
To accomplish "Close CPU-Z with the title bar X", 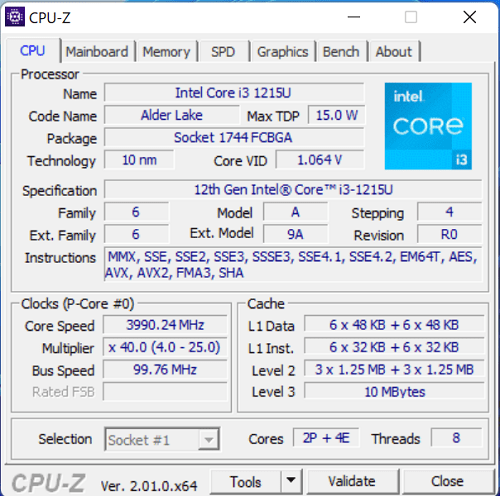I will [x=470, y=17].
